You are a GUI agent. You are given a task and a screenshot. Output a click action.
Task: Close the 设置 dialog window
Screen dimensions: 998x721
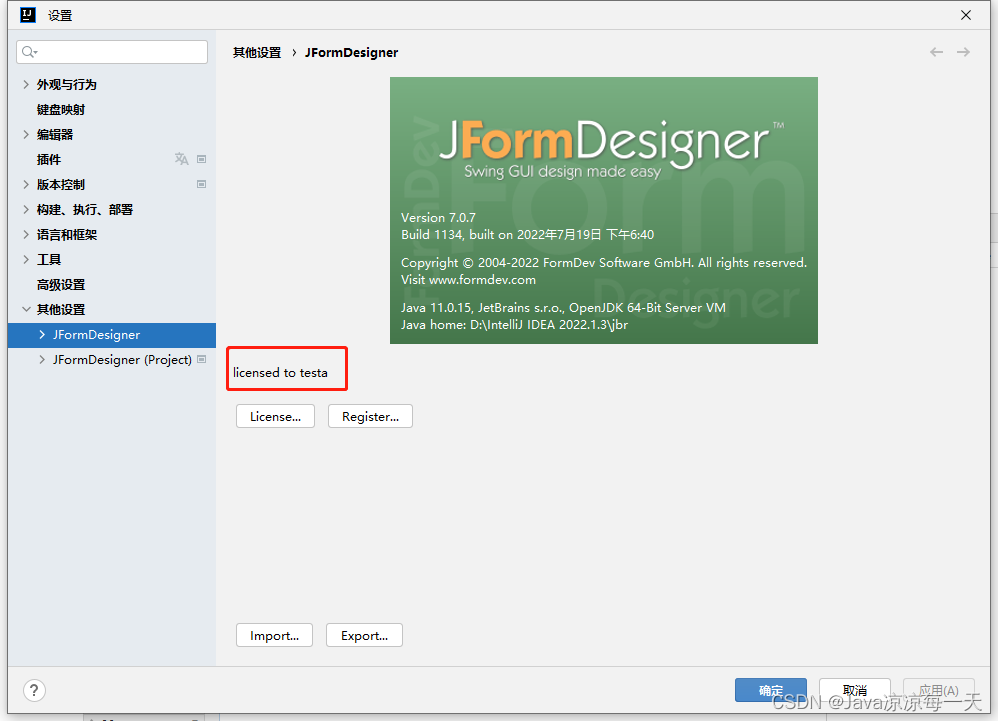point(966,15)
